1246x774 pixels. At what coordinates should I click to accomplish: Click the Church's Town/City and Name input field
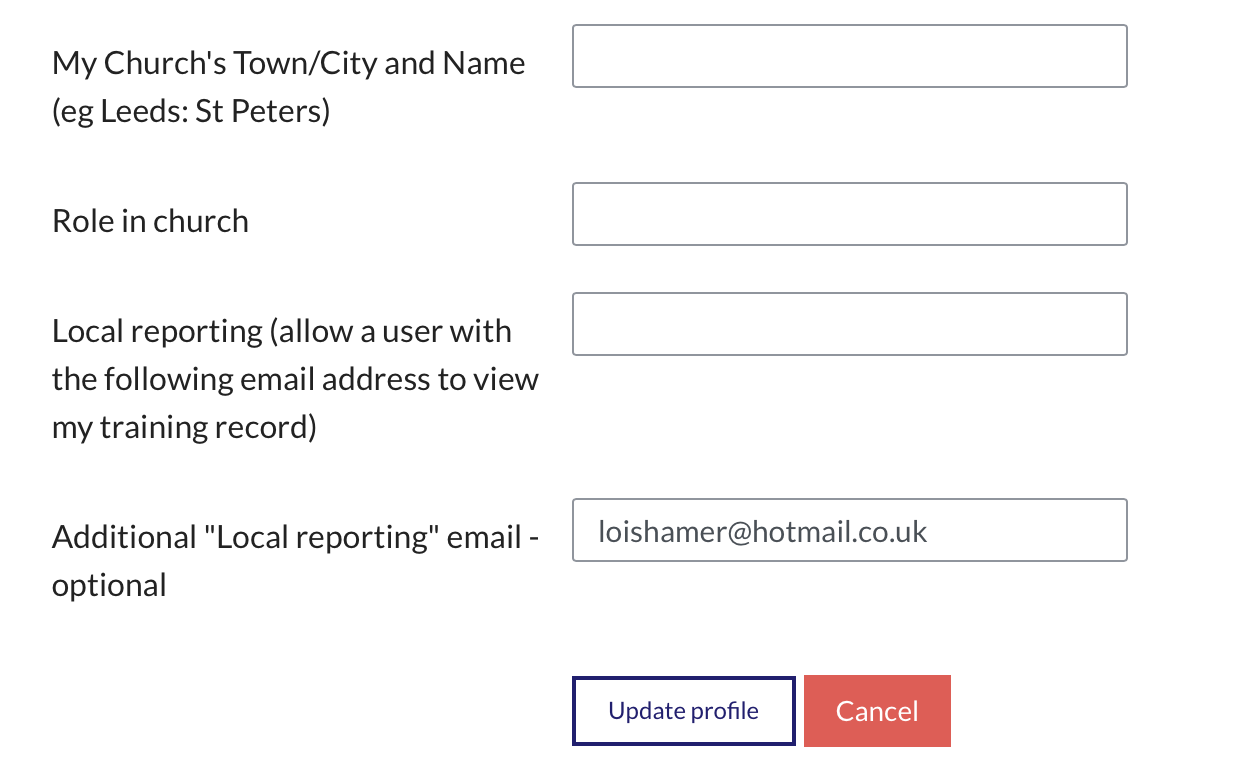coord(849,56)
